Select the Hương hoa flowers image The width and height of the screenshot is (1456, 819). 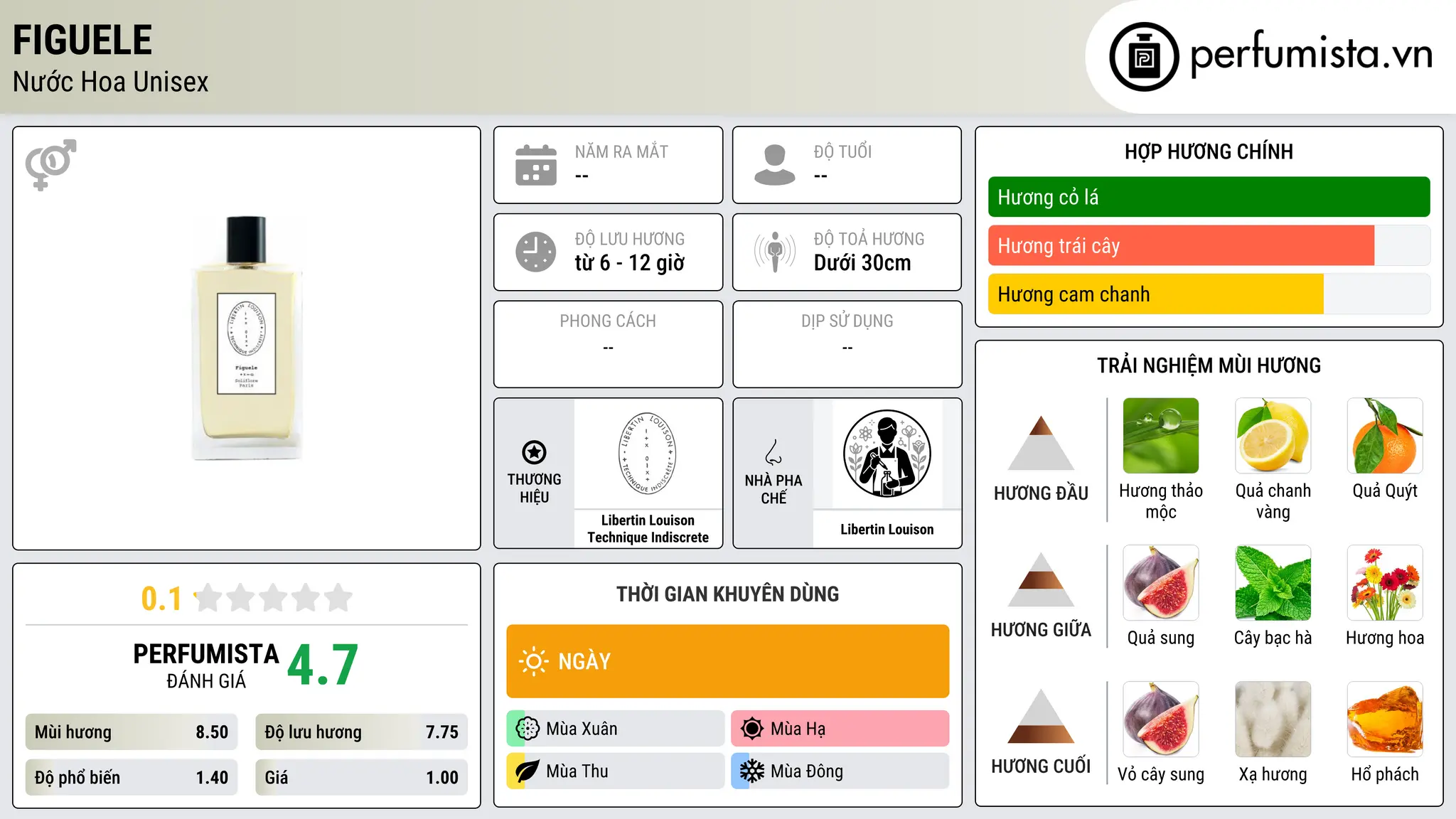tap(1385, 583)
